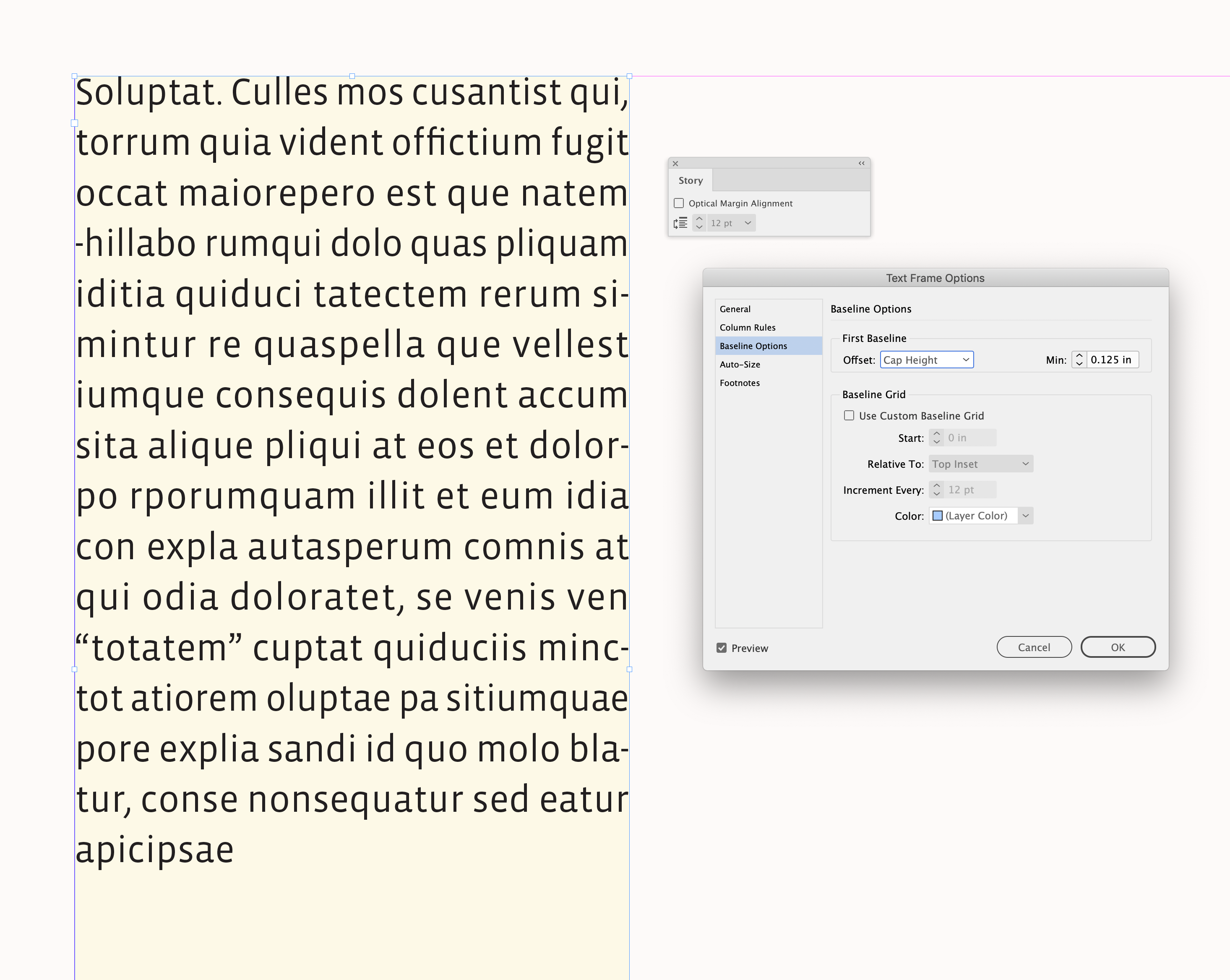Uncheck Preview in Text Frame Options
The width and height of the screenshot is (1230, 980).
[721, 647]
